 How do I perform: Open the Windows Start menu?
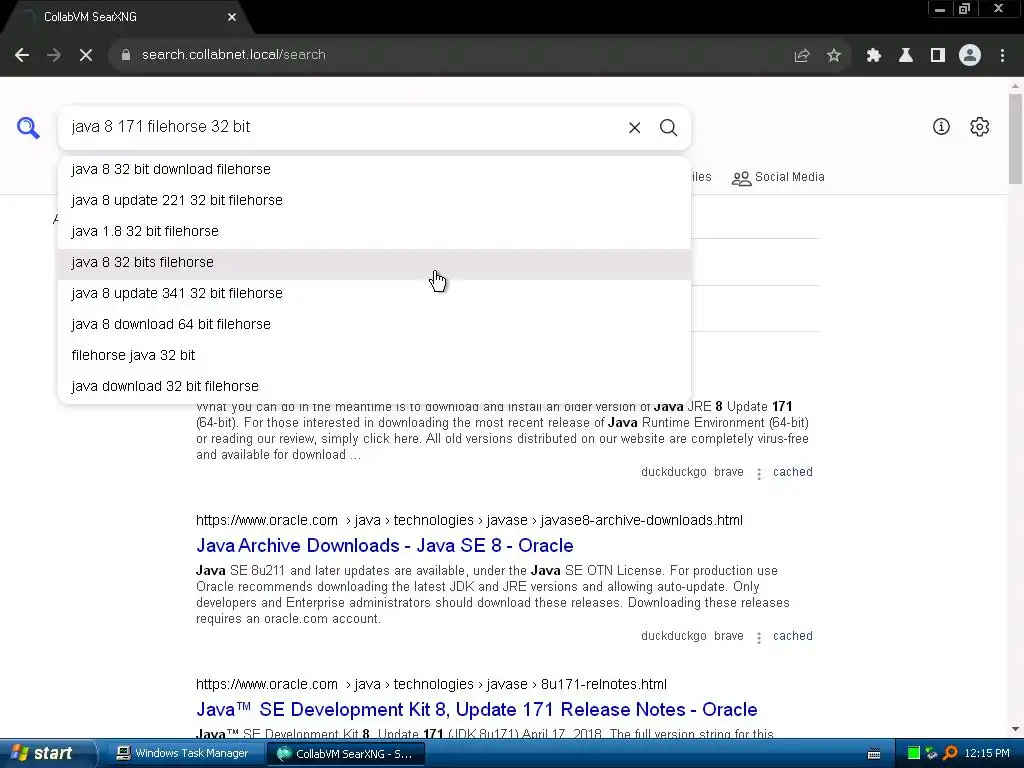point(47,754)
